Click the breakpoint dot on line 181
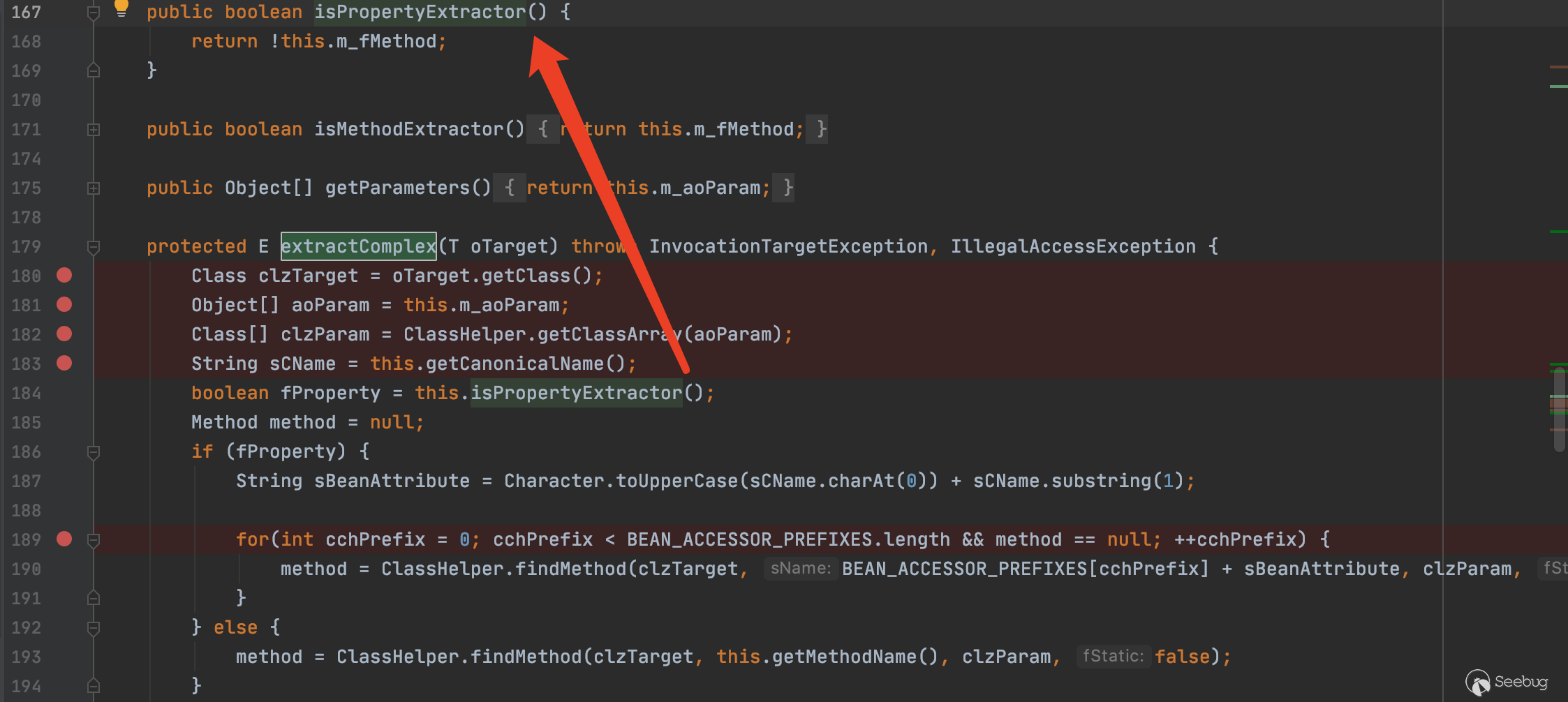Viewport: 1568px width, 702px height. pos(64,305)
